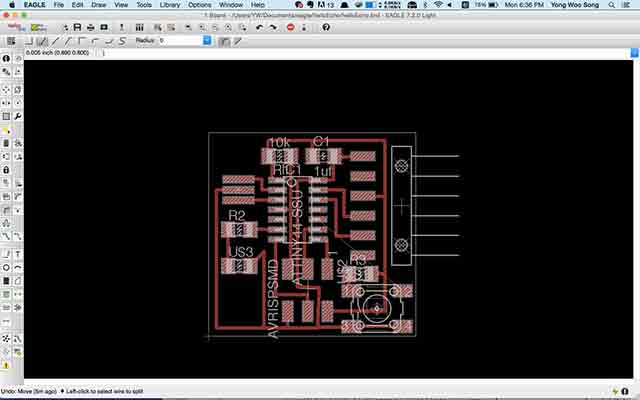Open the Options menu

[x=200, y=5]
